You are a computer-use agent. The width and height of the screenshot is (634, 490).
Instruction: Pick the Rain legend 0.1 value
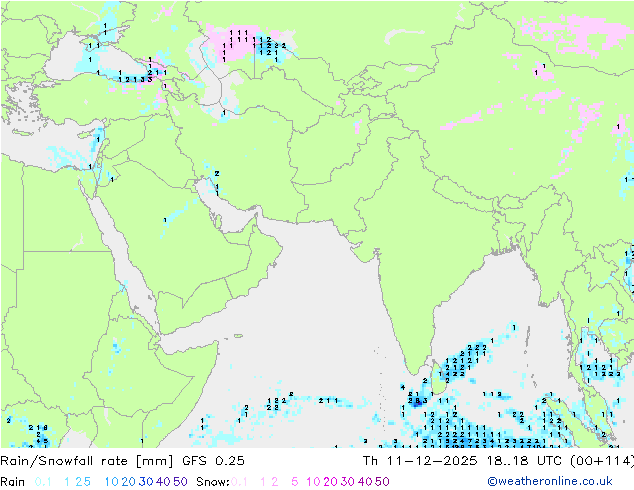pyautogui.click(x=43, y=482)
